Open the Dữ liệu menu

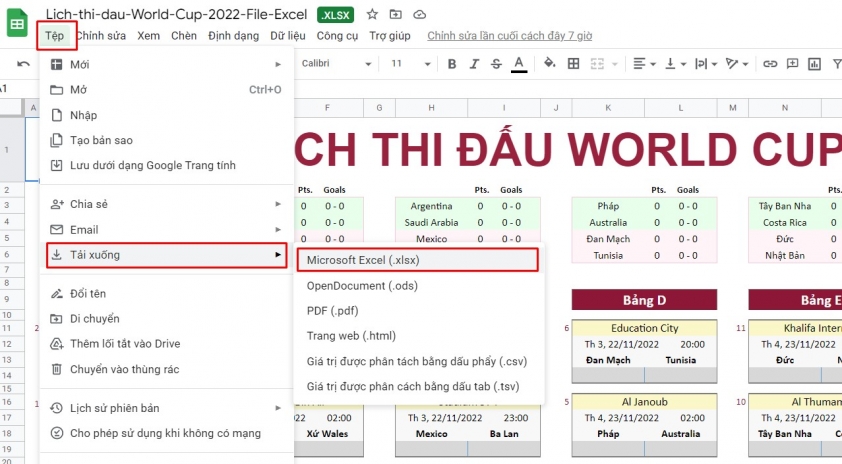[x=288, y=35]
